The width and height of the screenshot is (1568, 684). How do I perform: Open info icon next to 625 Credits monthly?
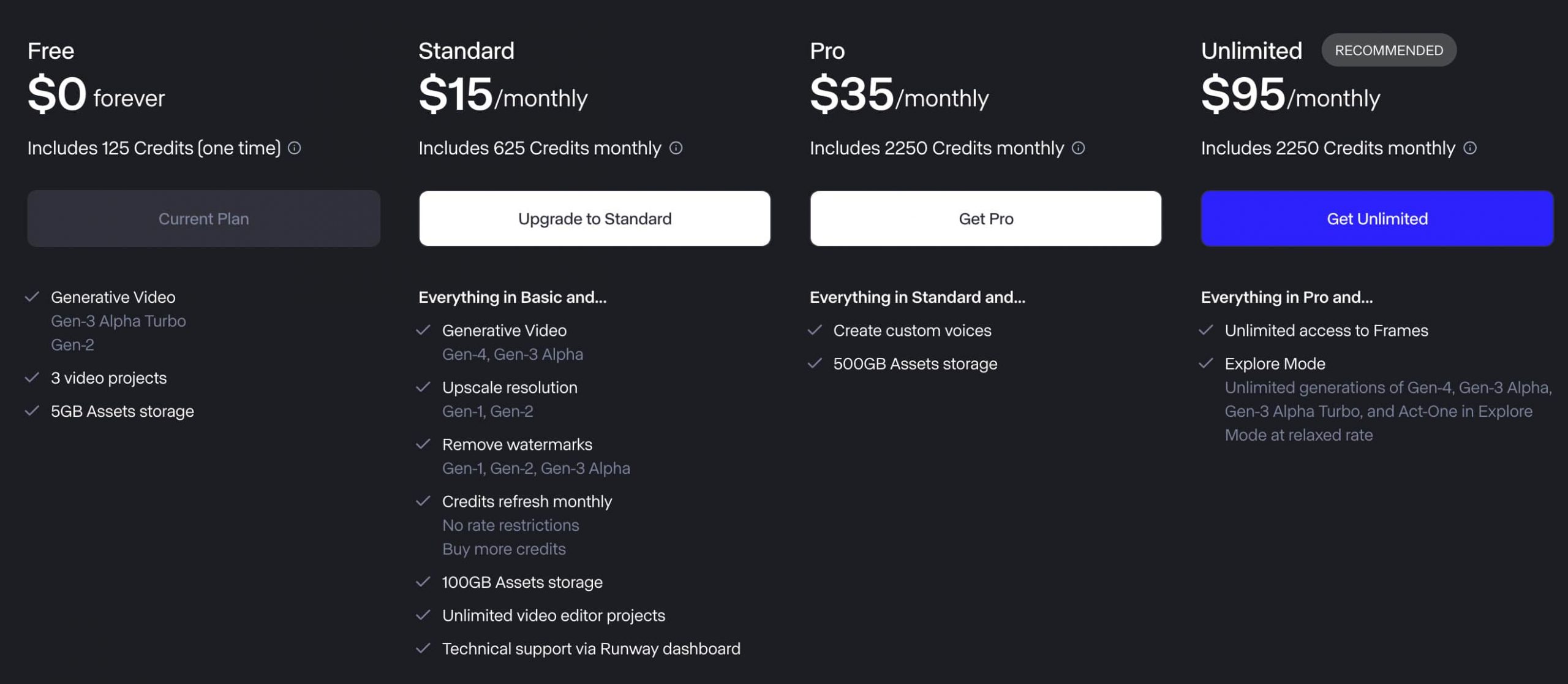(x=676, y=148)
